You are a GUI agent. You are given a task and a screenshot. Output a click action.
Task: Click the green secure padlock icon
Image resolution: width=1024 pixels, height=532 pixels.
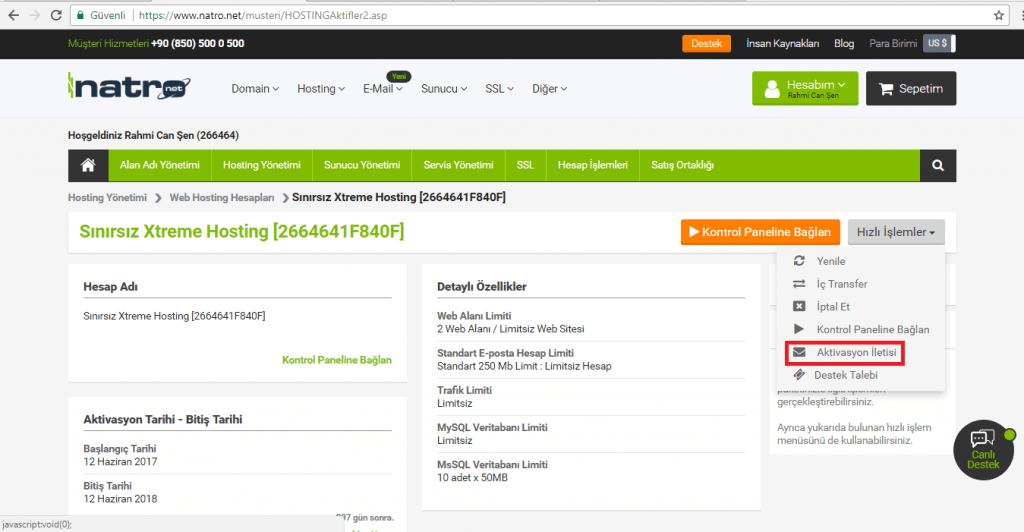pos(80,15)
